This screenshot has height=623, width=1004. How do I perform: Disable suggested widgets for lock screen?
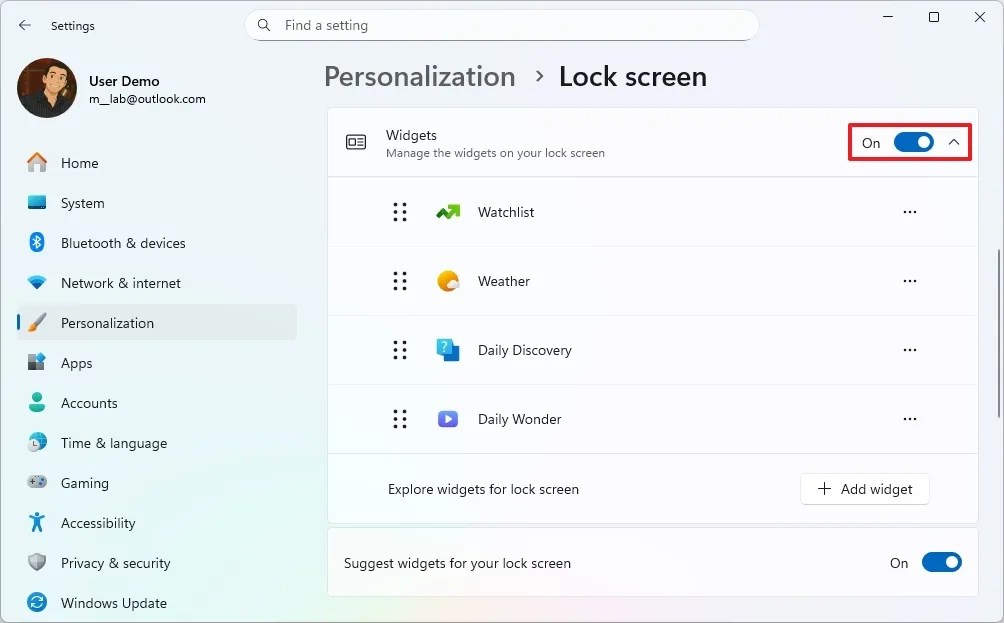point(941,562)
